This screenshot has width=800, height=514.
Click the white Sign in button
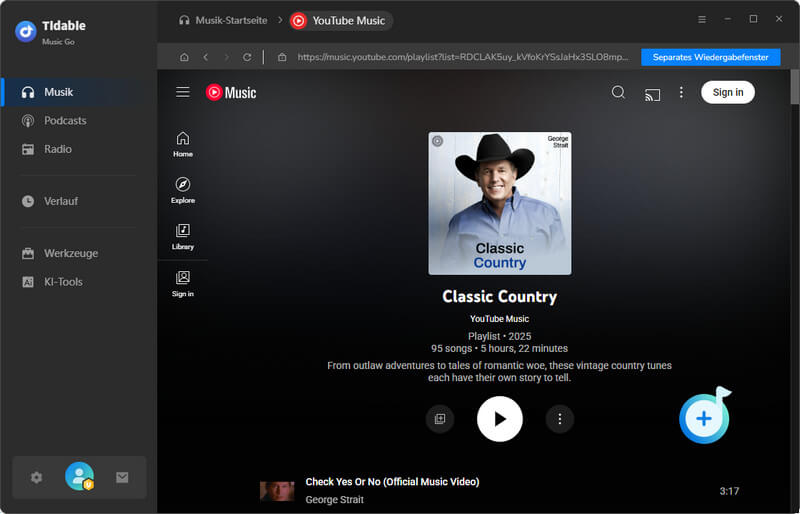click(x=728, y=92)
